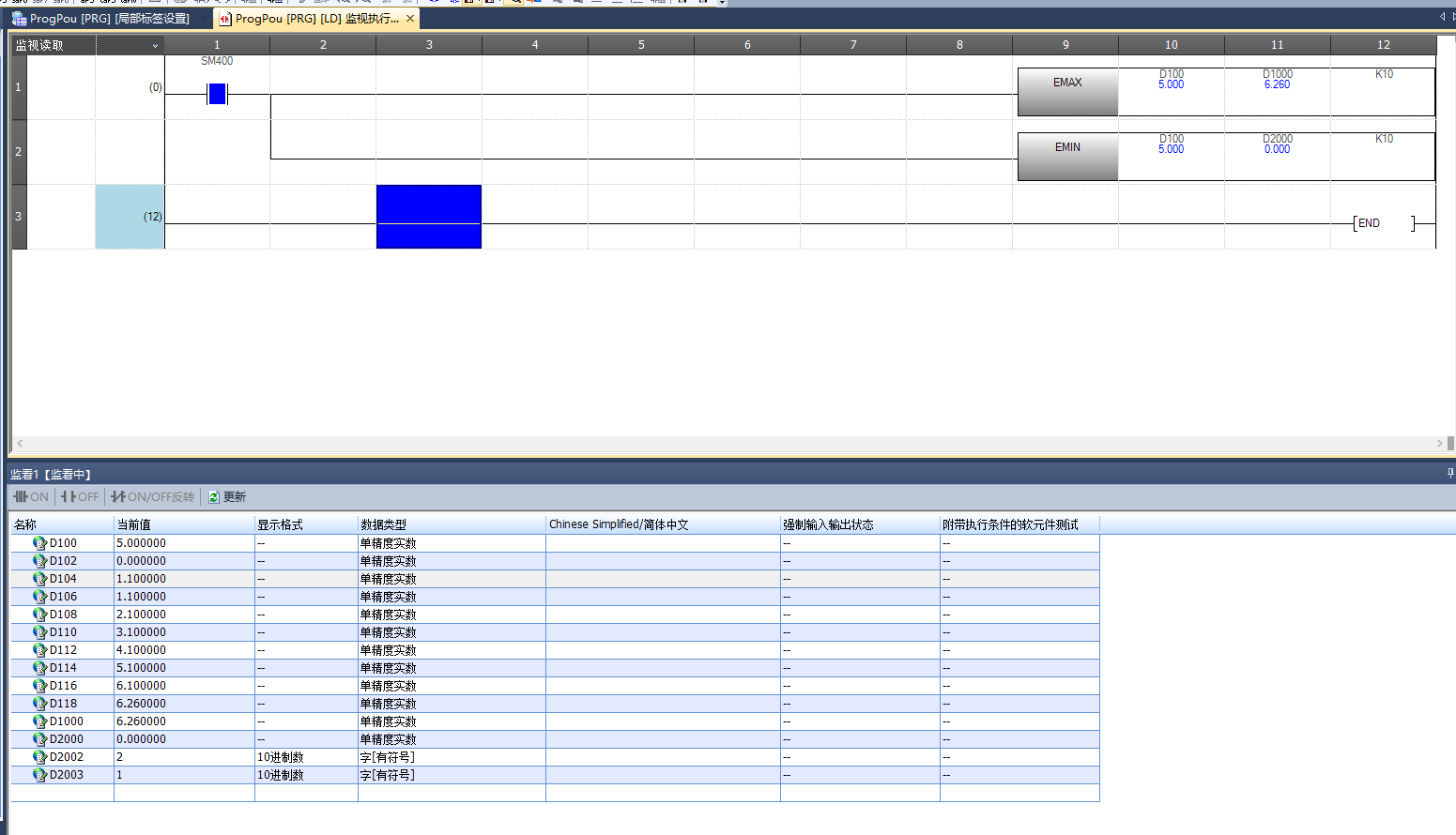
Task: Click the D1000 device icon in watch list
Action: point(39,721)
